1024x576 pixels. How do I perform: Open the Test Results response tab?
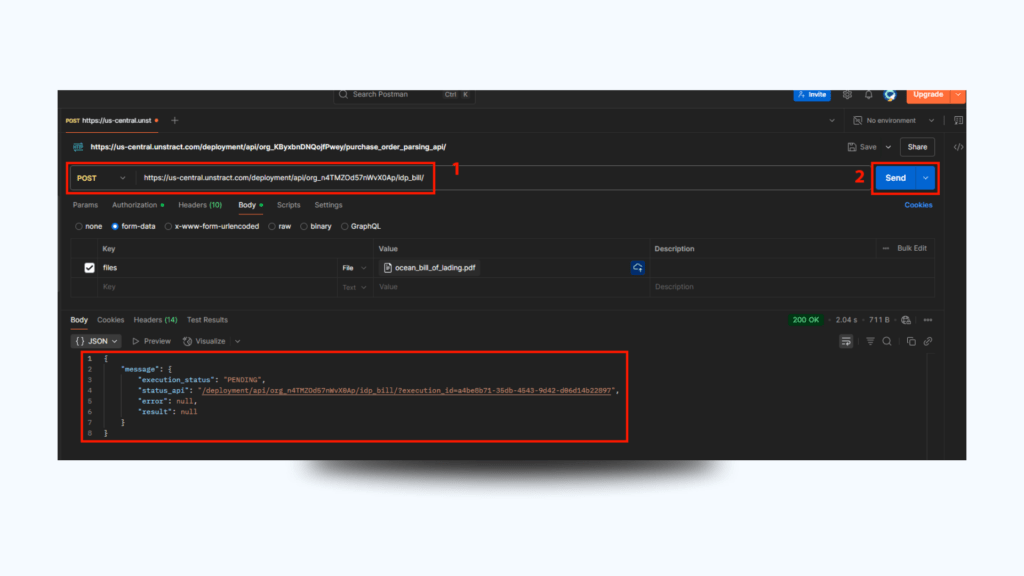tap(207, 320)
